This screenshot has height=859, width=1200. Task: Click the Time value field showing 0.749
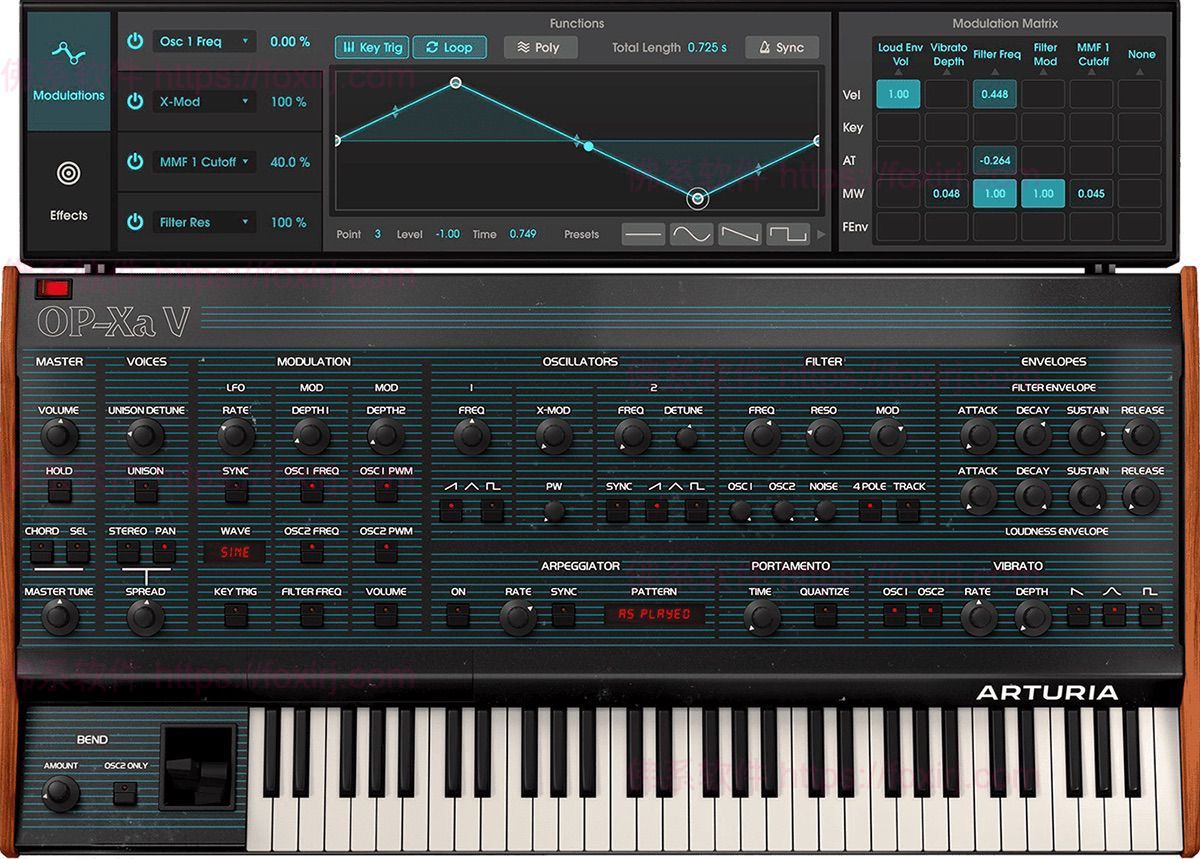point(524,234)
